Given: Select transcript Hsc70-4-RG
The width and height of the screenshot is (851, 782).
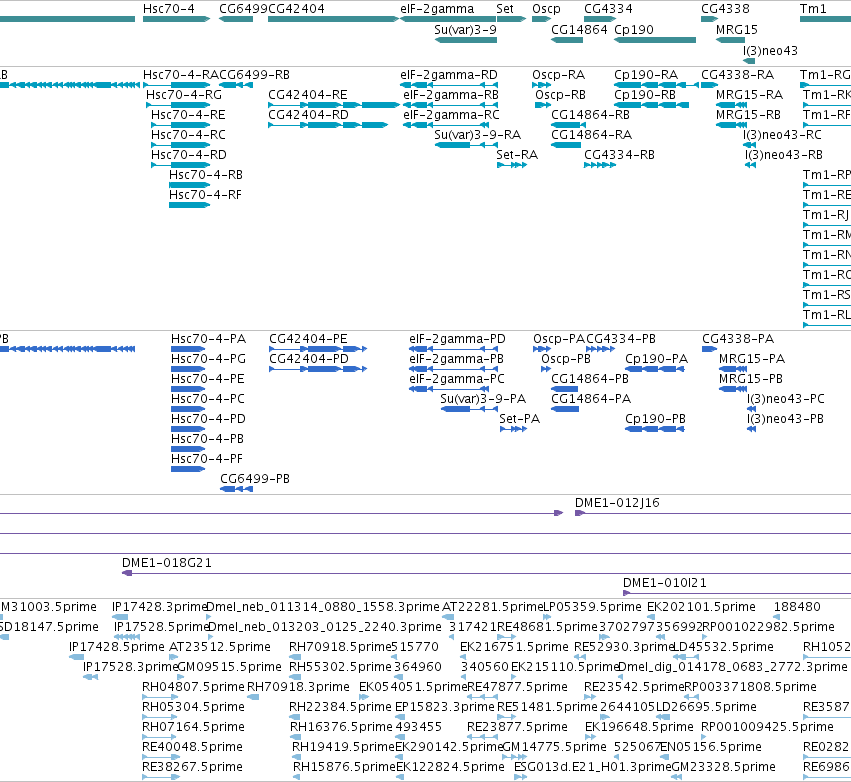Looking at the screenshot, I should 178,105.
